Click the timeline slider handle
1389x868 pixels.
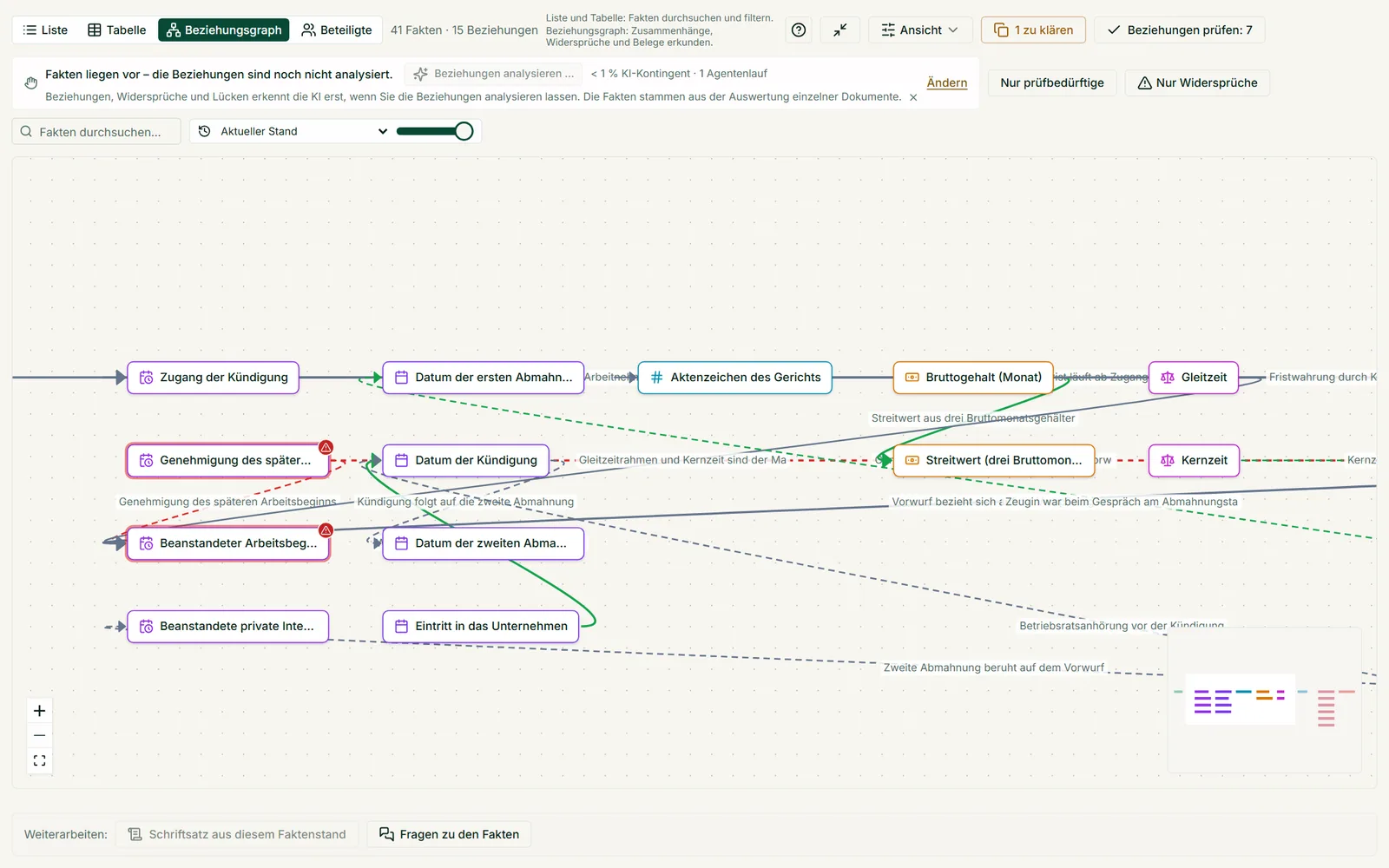pyautogui.click(x=464, y=131)
